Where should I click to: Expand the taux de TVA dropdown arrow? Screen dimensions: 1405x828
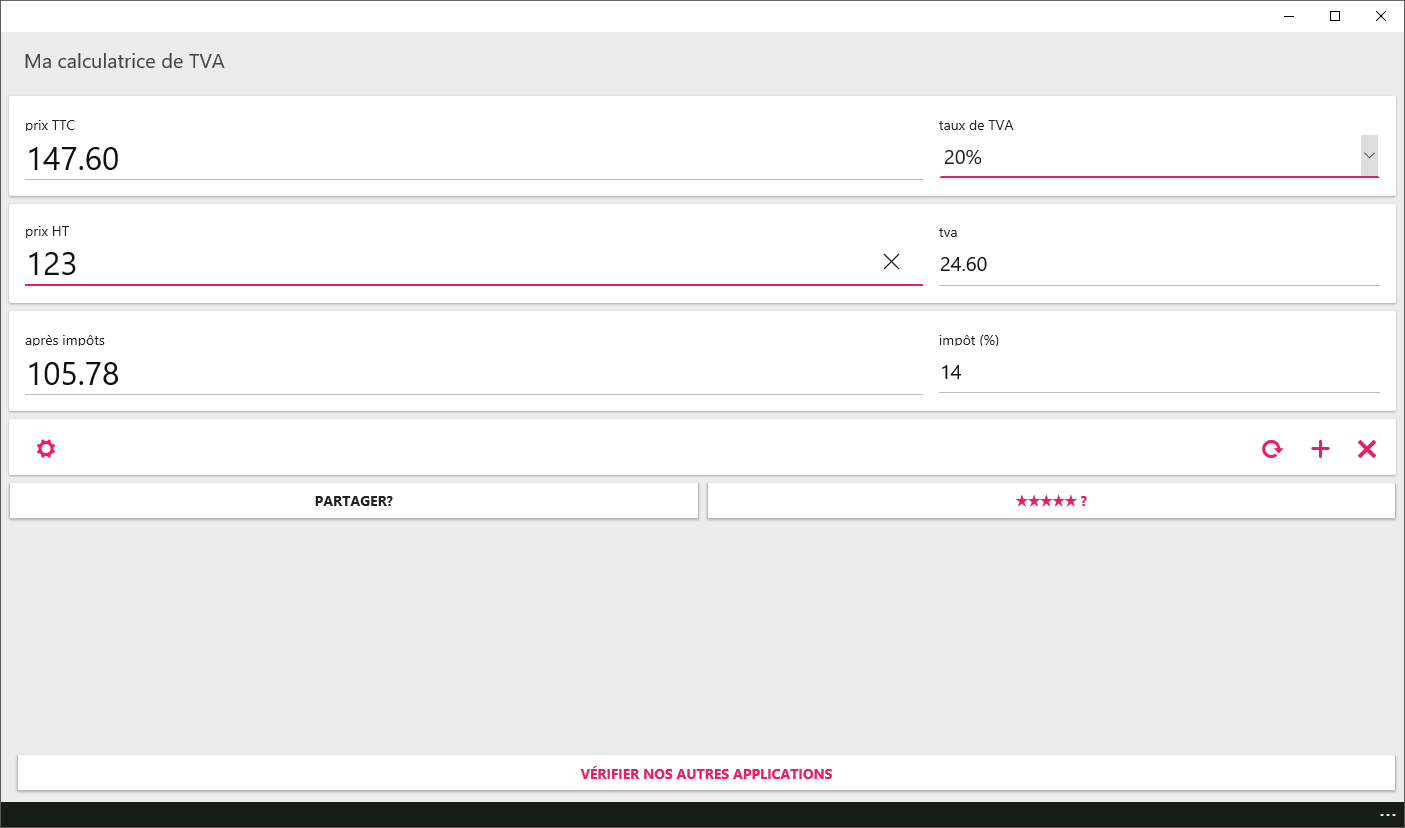click(1370, 156)
